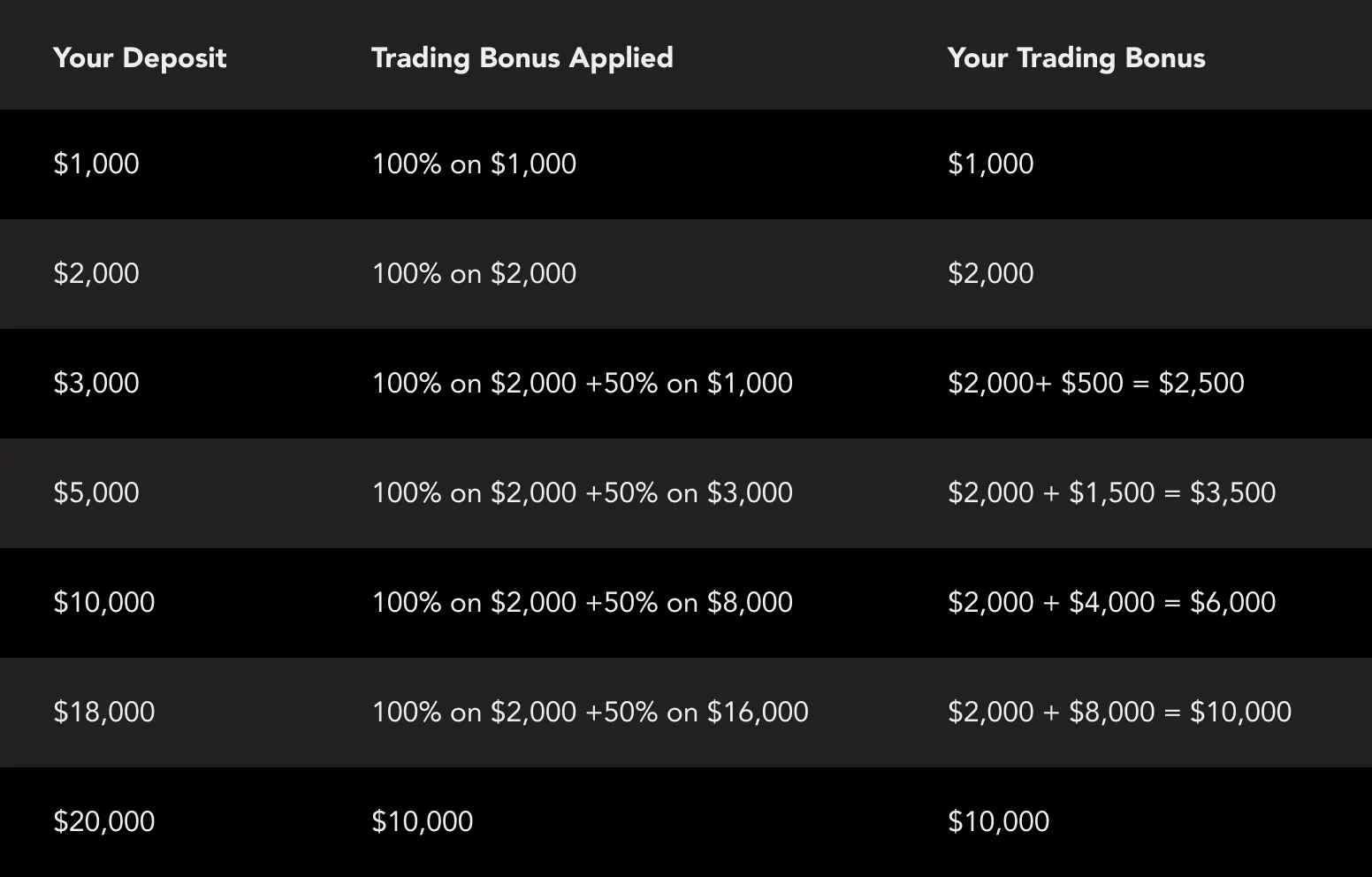Click the "100% on $2,000" only cell

474,273
